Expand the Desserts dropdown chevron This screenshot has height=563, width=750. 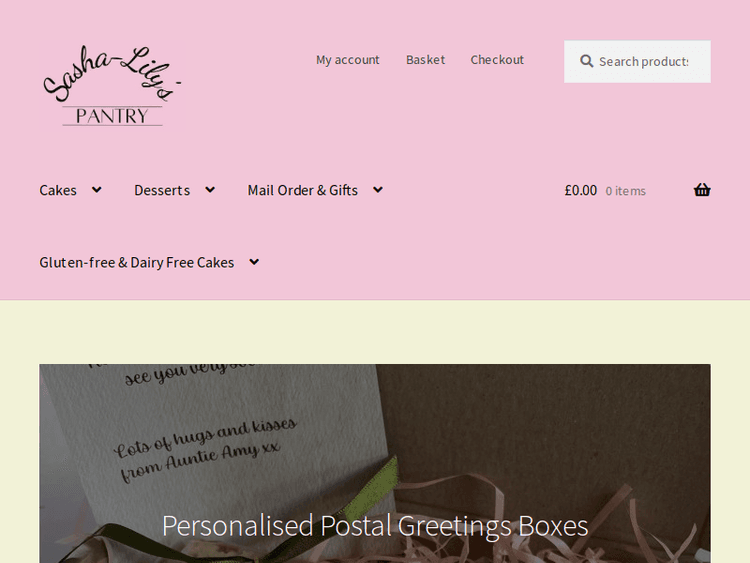pos(210,190)
